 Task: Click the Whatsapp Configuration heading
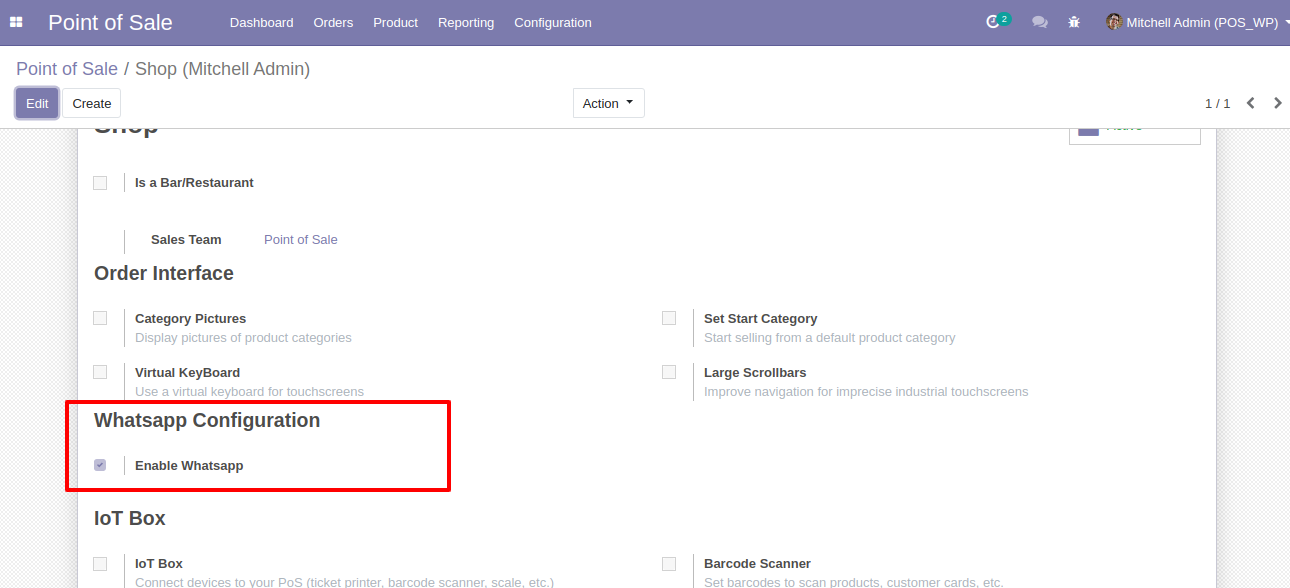click(x=207, y=420)
